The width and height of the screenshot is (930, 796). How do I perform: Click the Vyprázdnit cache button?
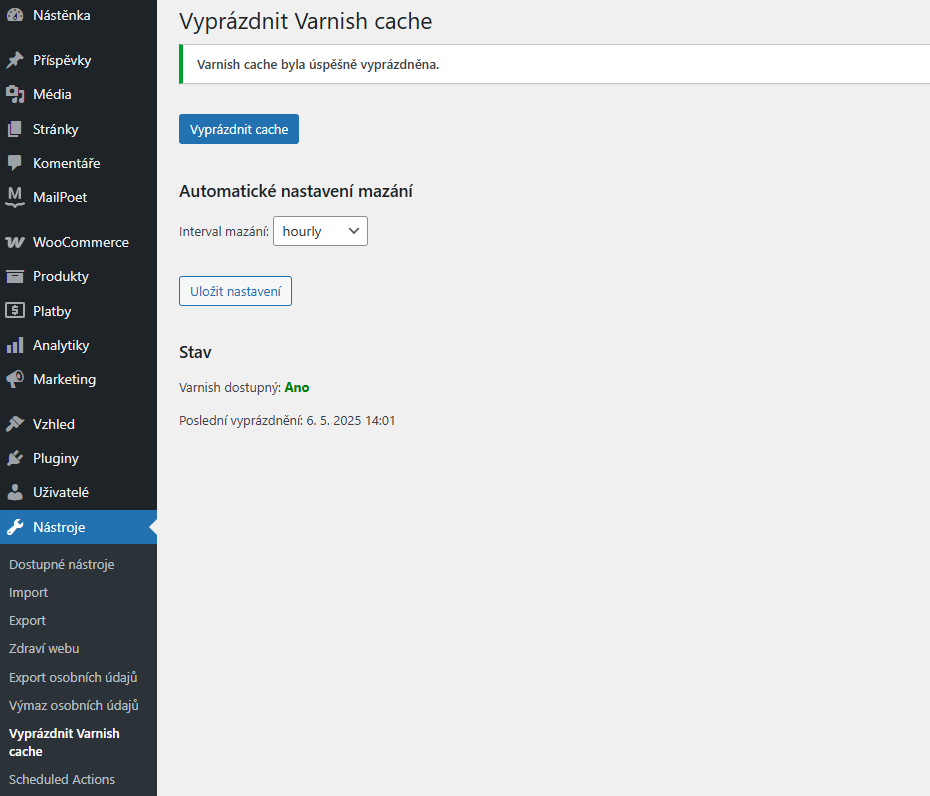click(x=239, y=129)
